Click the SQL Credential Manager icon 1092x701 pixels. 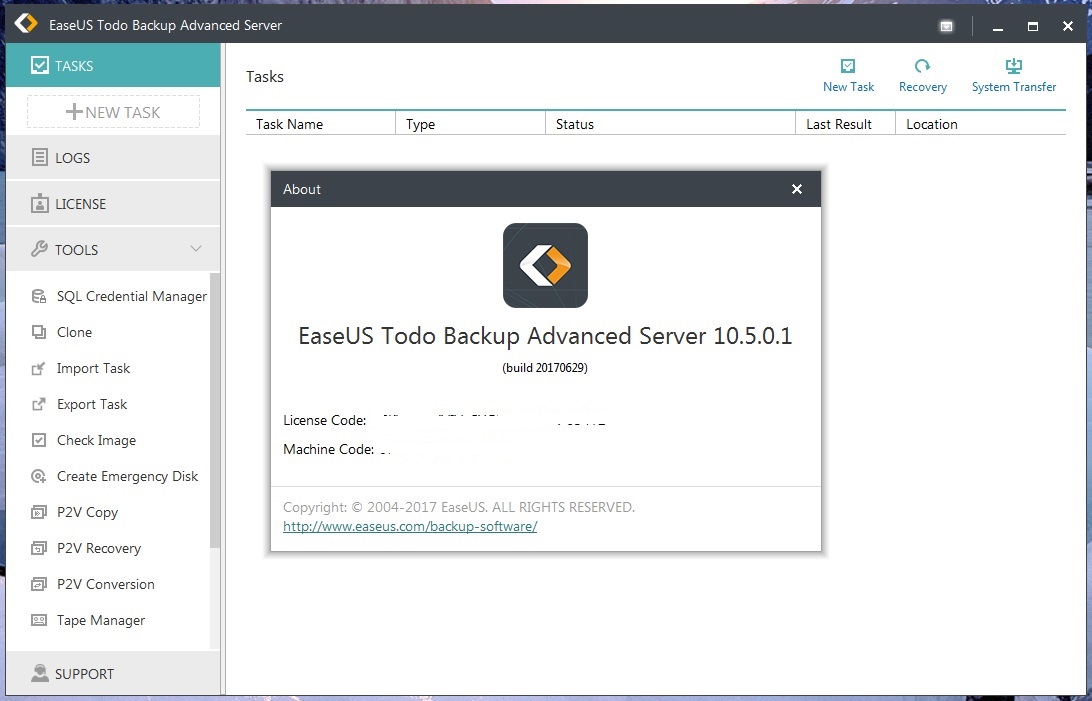click(x=39, y=297)
